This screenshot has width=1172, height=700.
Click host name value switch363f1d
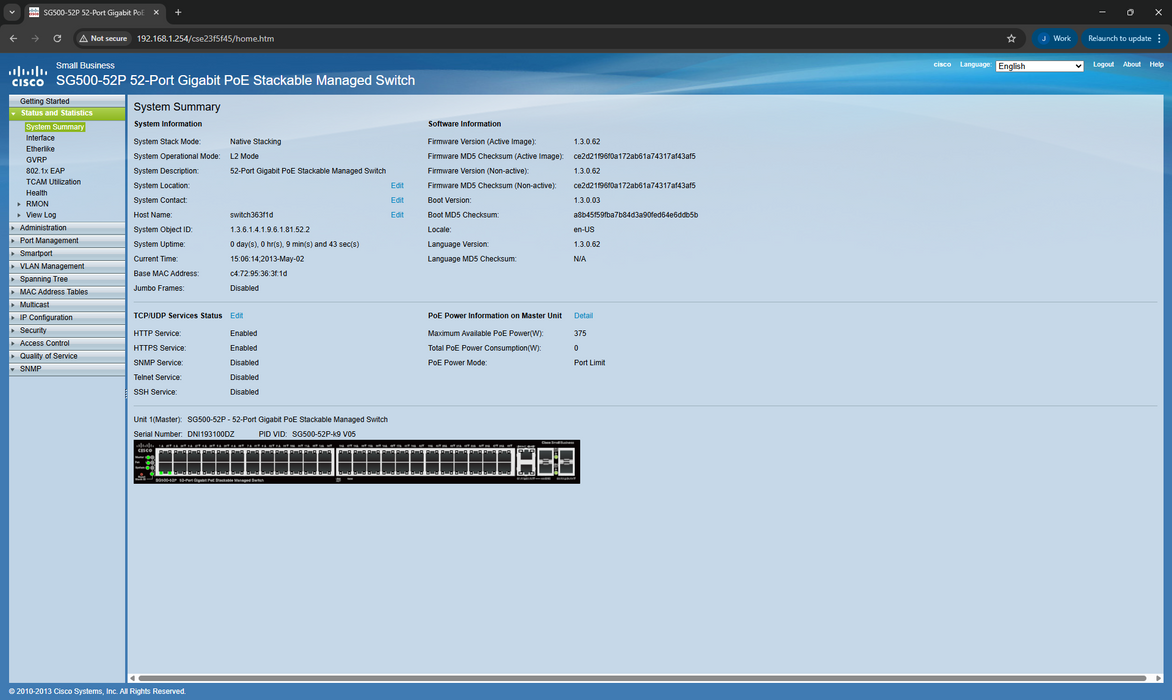coord(251,215)
